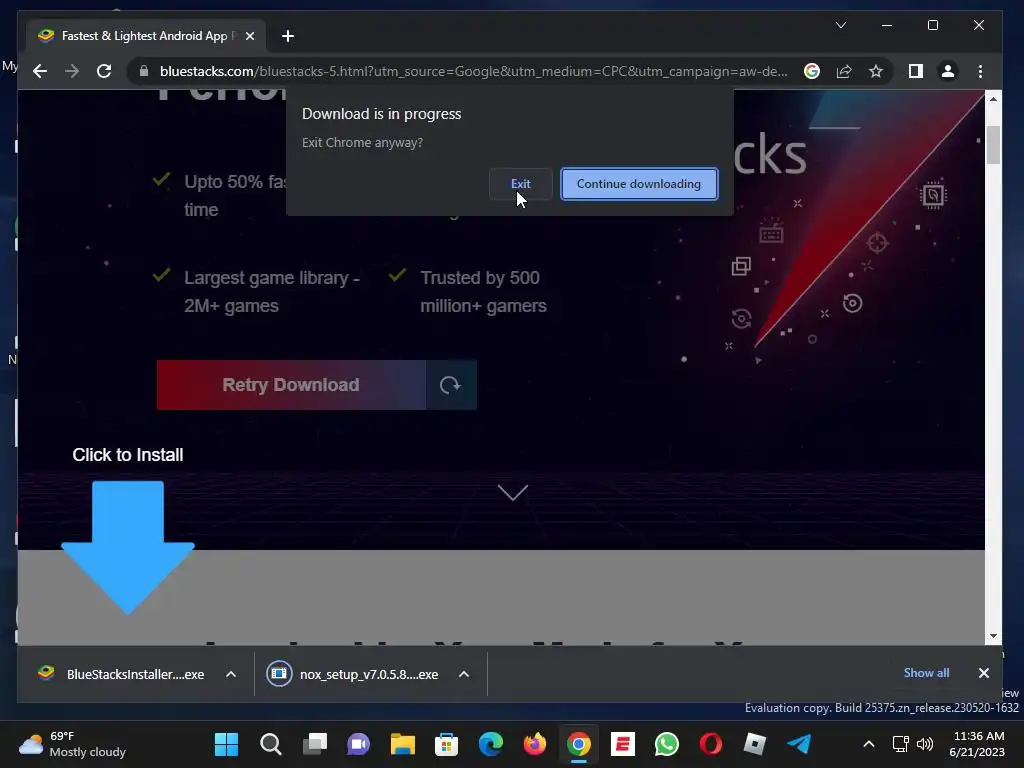Open the Chrome profile menu
Screen dimensions: 1024x768
[948, 71]
